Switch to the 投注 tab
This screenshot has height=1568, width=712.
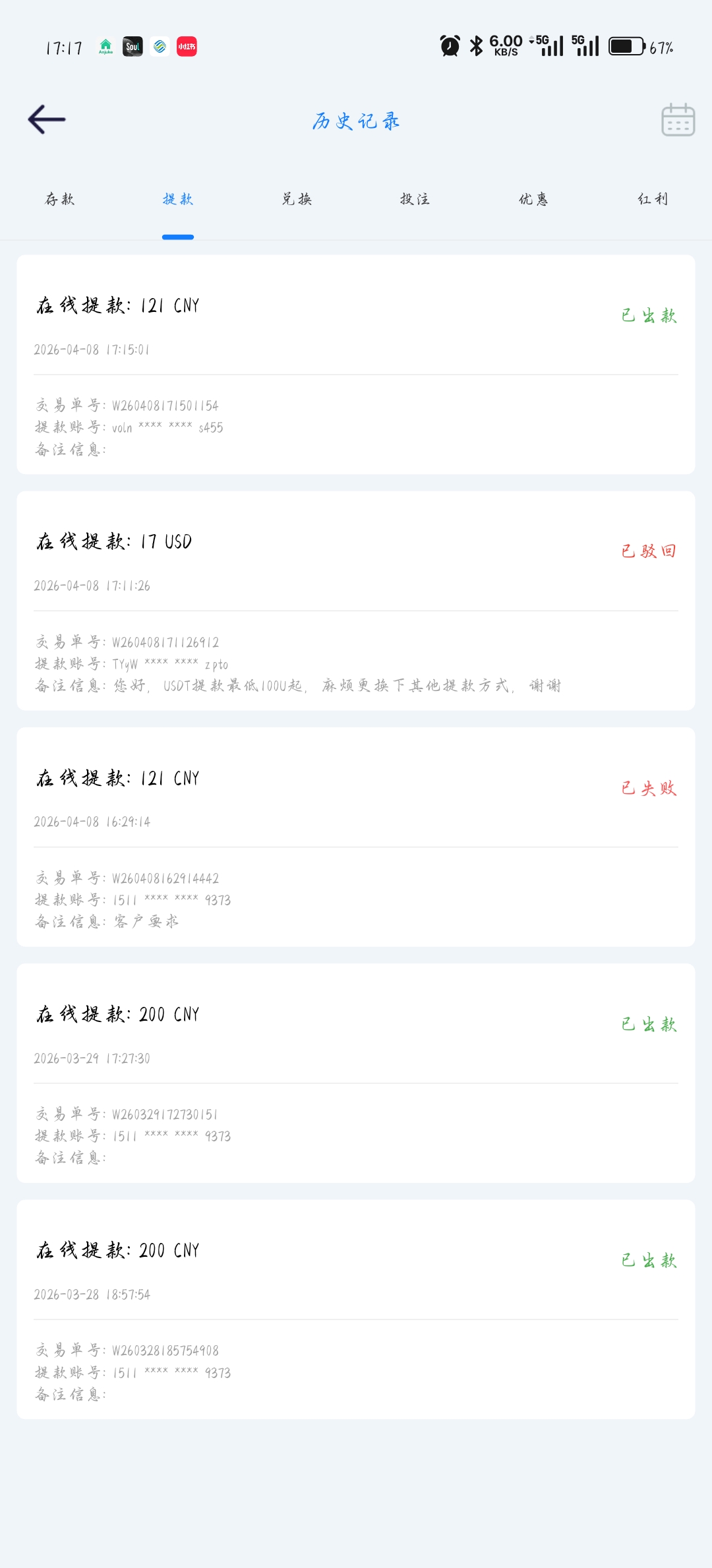point(415,199)
